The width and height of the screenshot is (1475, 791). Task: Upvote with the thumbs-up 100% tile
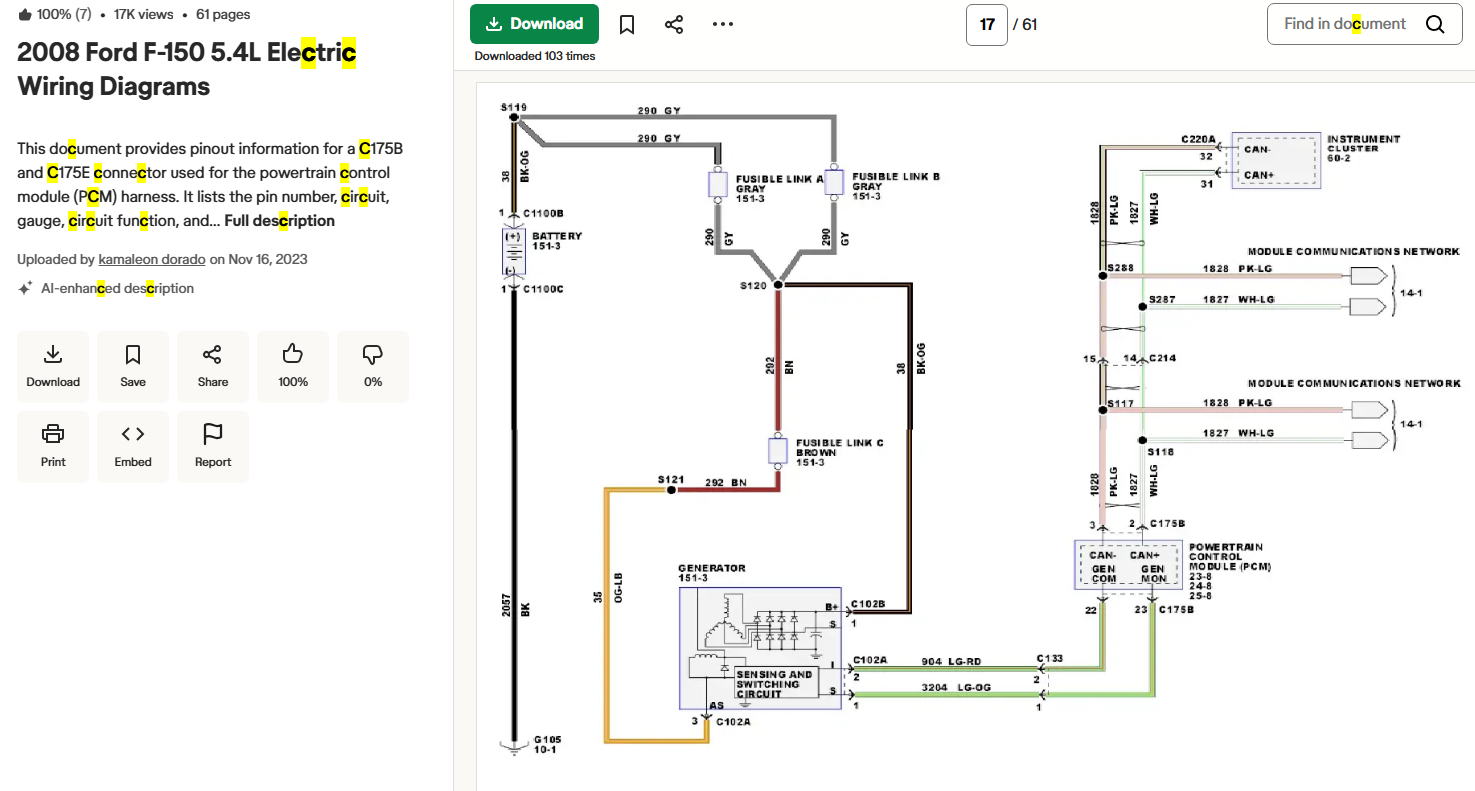pos(293,367)
